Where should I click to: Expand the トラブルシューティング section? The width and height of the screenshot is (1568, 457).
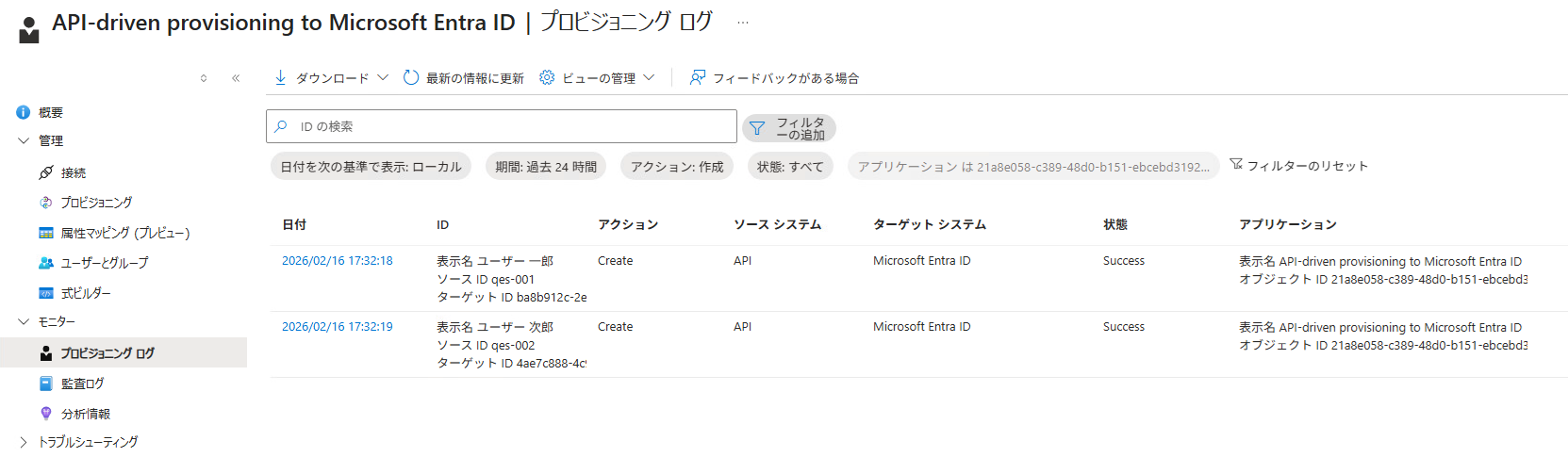24,442
